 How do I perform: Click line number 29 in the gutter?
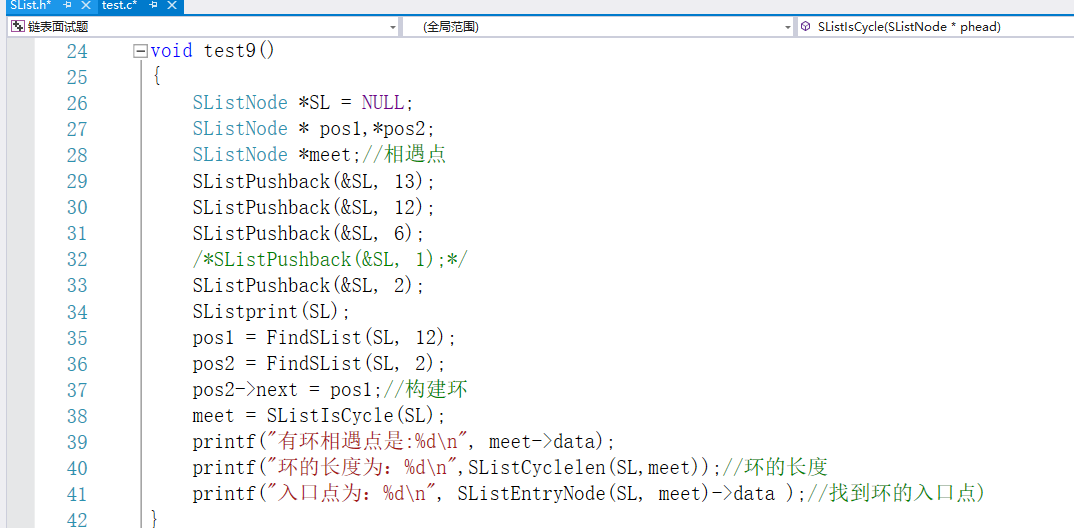click(x=77, y=181)
